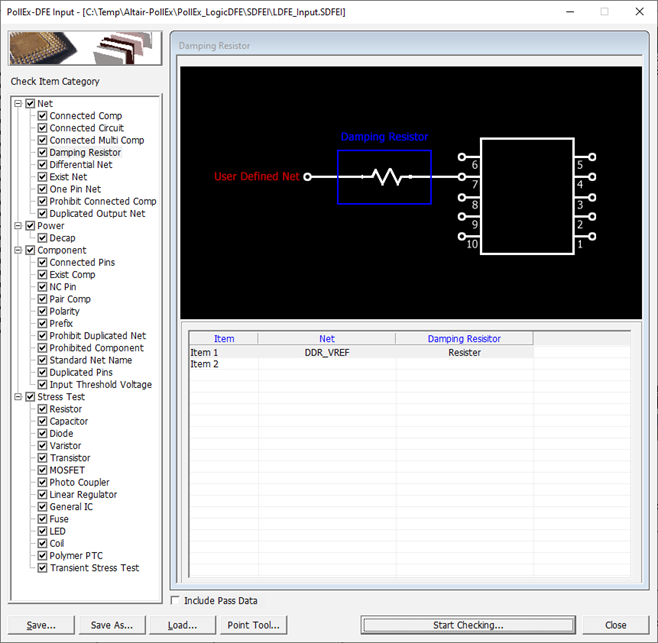Collapse the Net tree category

[18, 104]
